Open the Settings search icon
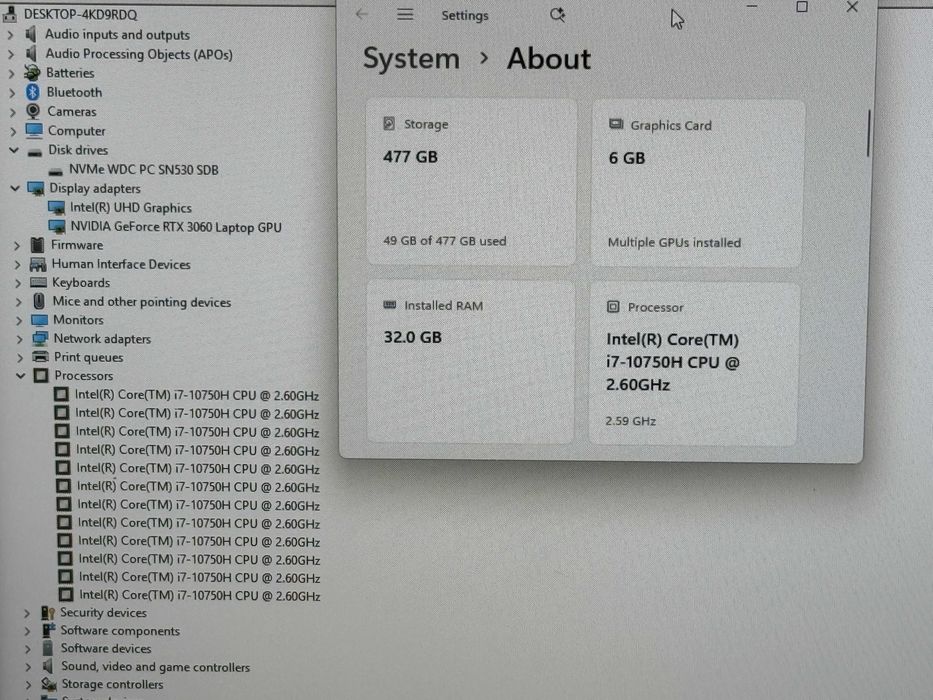 pos(557,15)
